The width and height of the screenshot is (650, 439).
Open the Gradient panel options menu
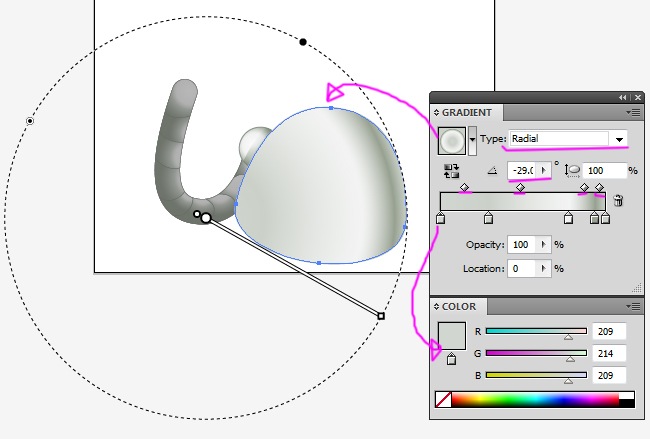pos(633,112)
